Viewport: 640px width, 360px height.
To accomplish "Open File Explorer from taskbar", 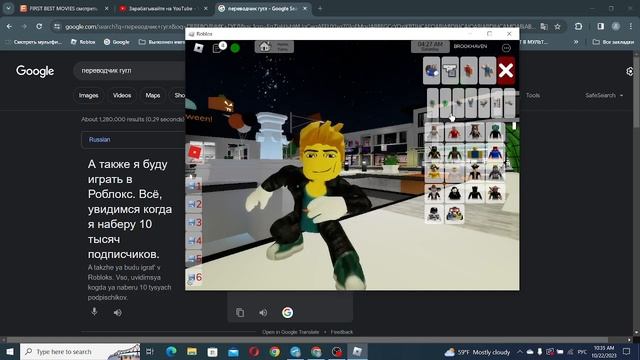I will (192, 351).
